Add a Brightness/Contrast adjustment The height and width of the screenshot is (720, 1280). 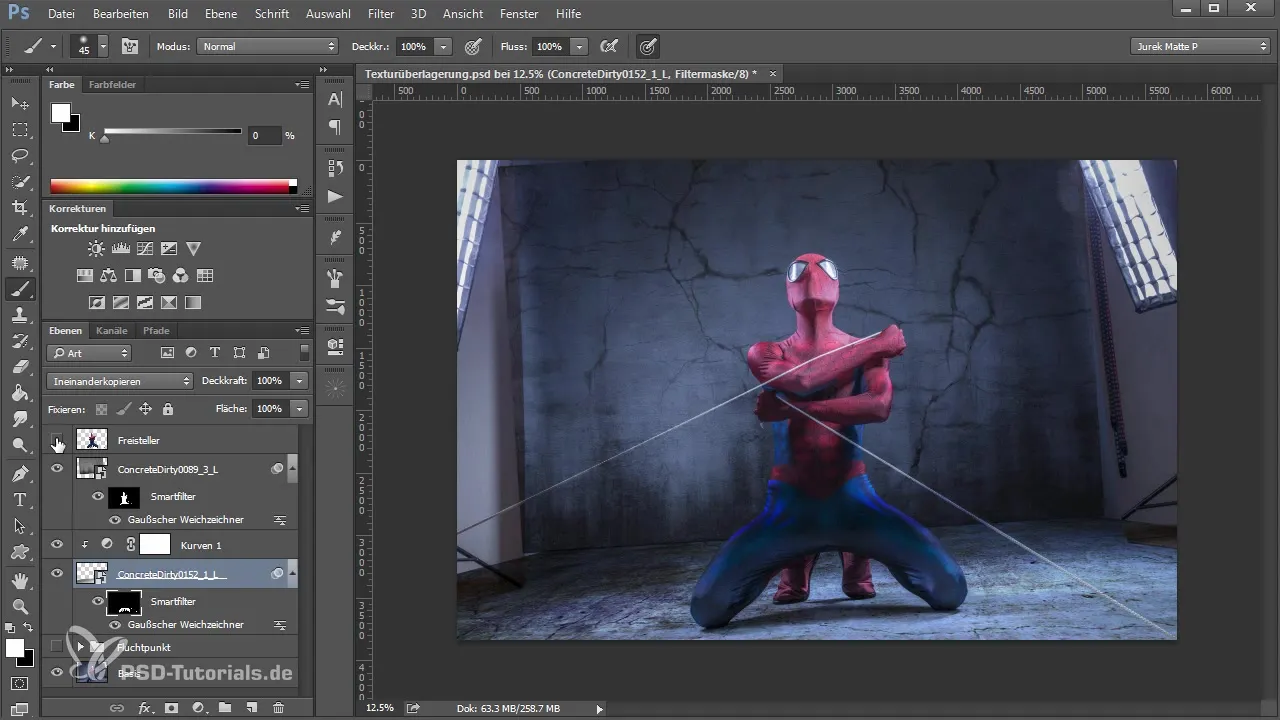pyautogui.click(x=96, y=248)
